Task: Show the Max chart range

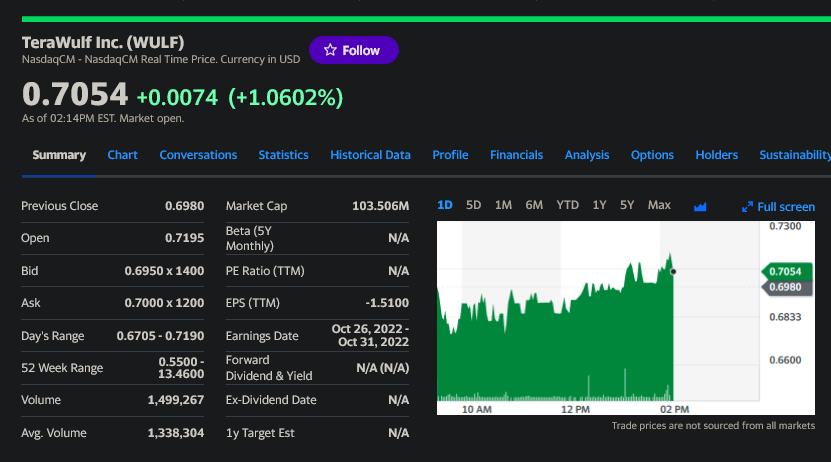Action: [659, 205]
